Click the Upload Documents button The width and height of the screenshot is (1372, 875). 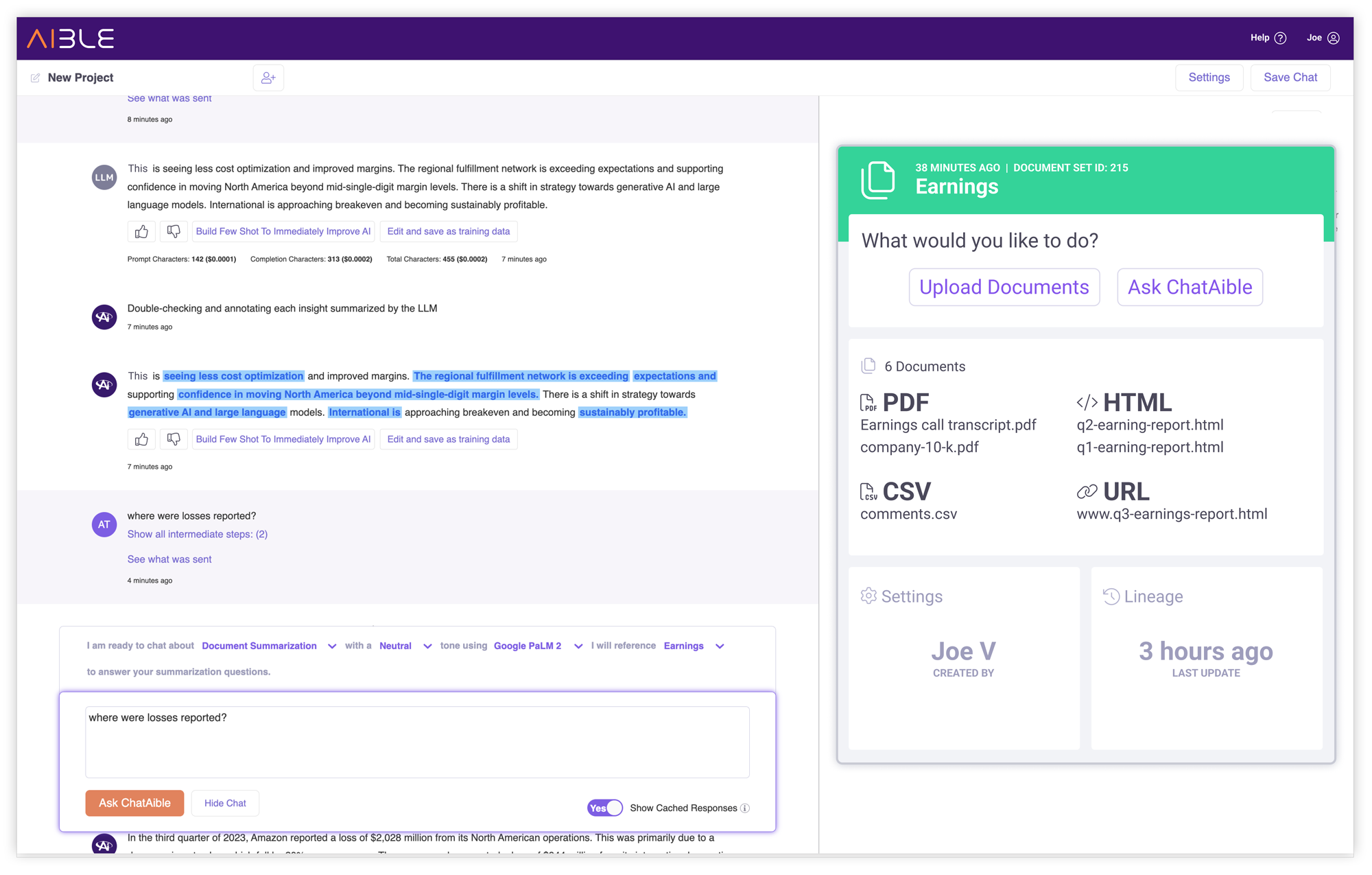pos(1004,287)
